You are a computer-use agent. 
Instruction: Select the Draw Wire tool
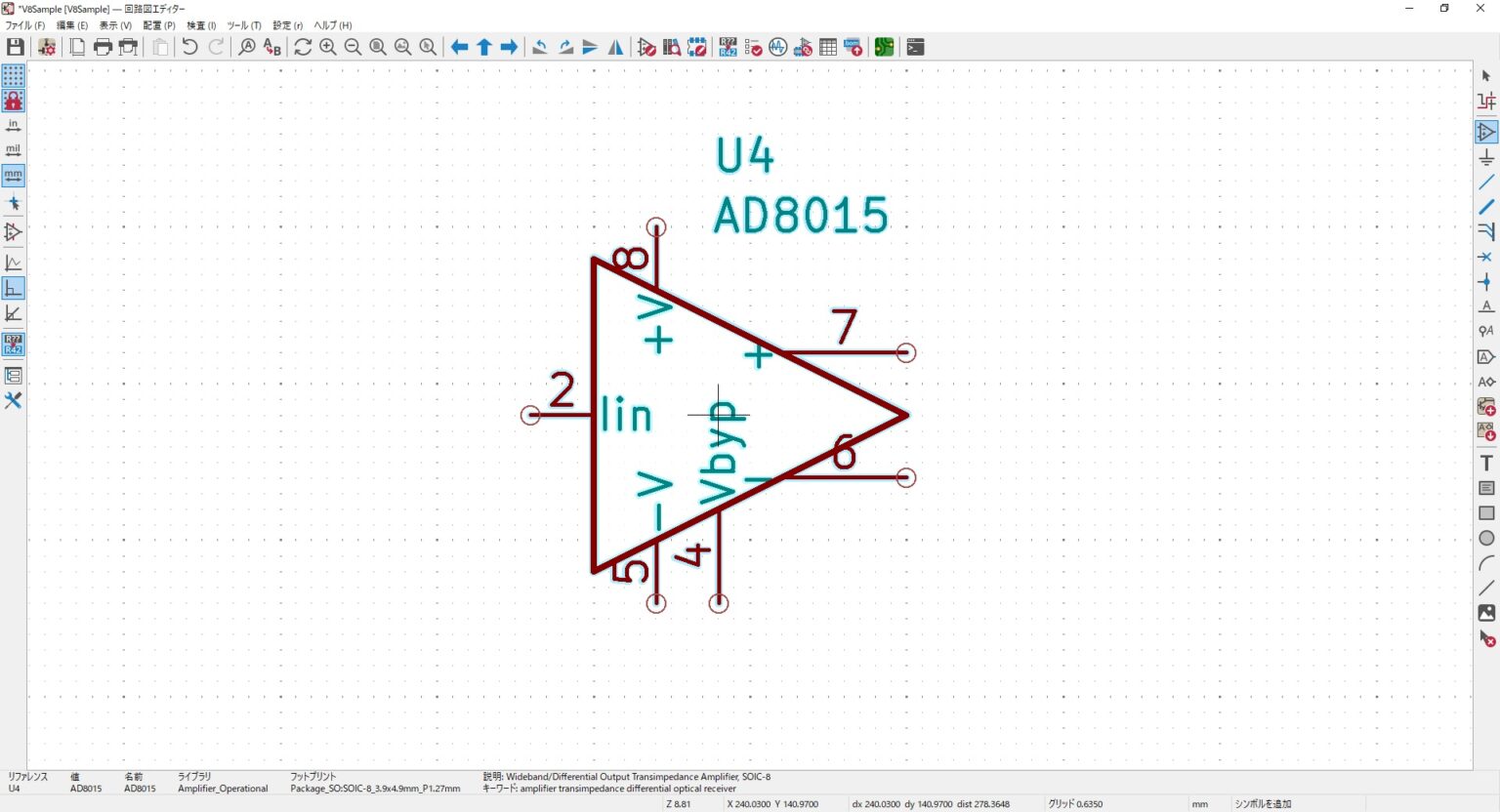coord(1486,183)
